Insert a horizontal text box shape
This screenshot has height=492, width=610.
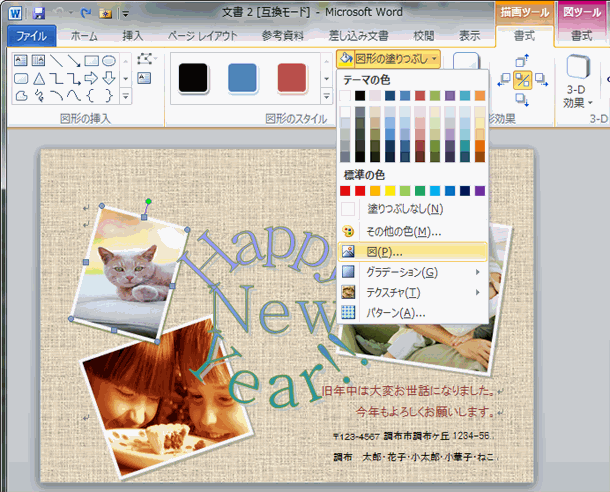point(21,60)
